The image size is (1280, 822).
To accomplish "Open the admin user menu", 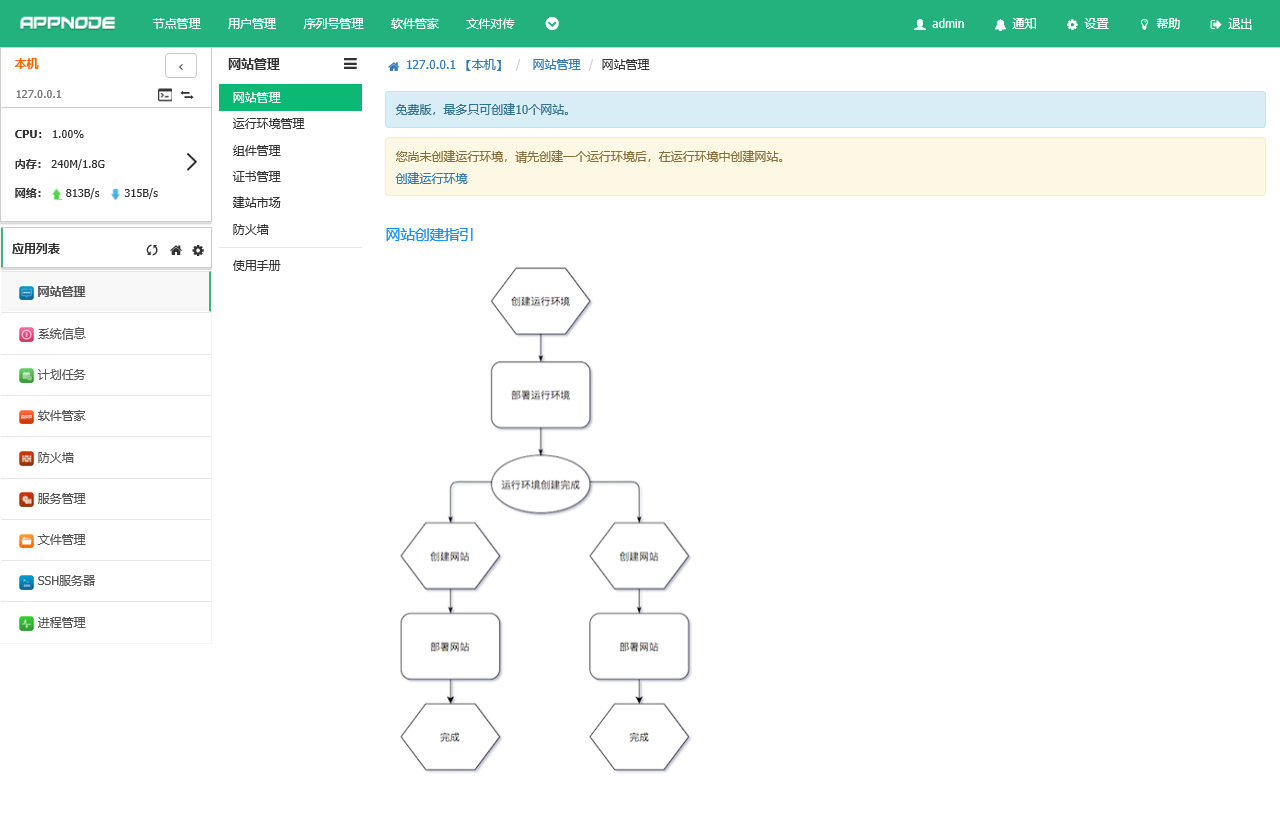I will (x=939, y=24).
